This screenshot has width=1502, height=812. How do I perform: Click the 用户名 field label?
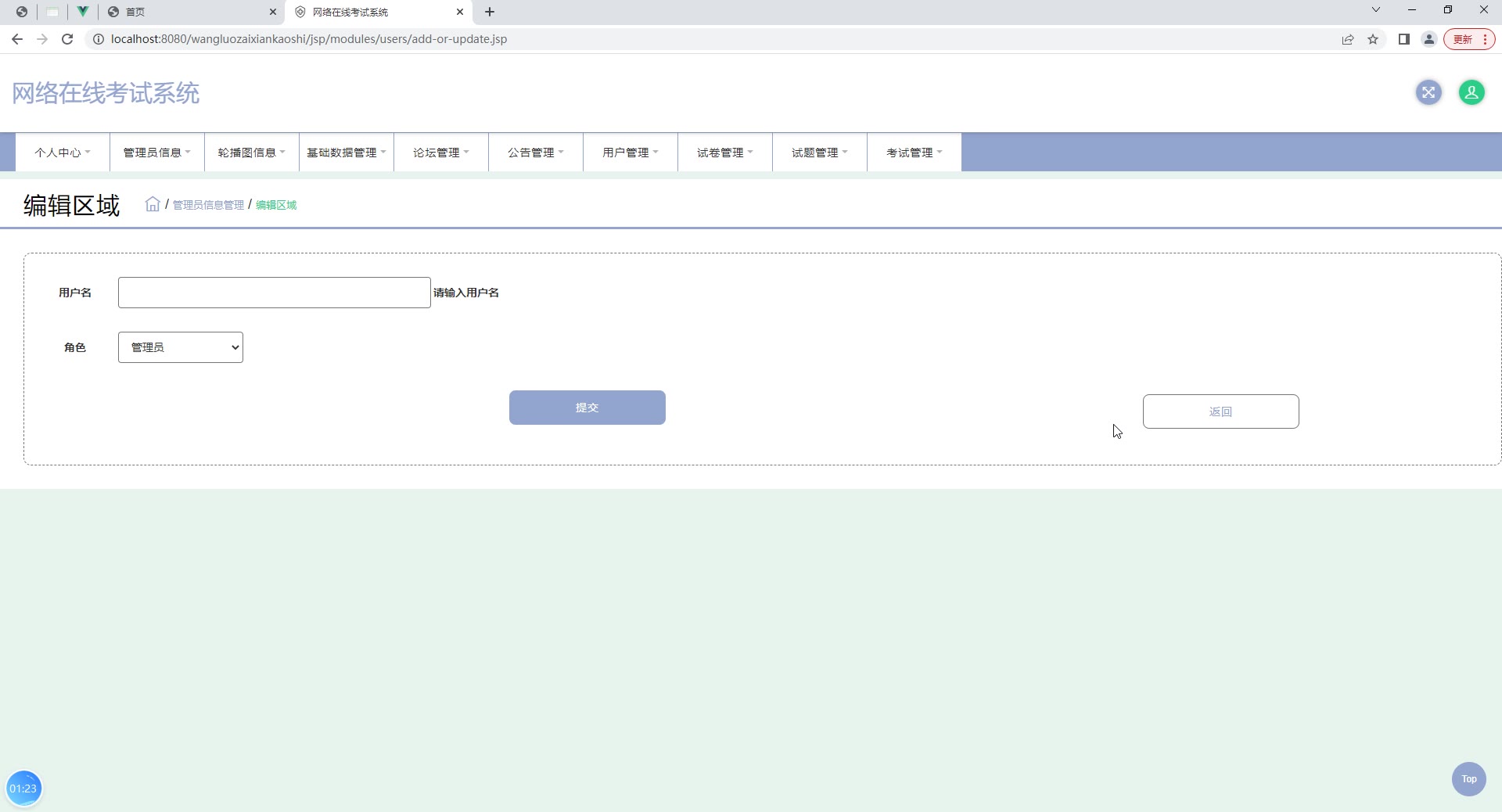point(75,293)
